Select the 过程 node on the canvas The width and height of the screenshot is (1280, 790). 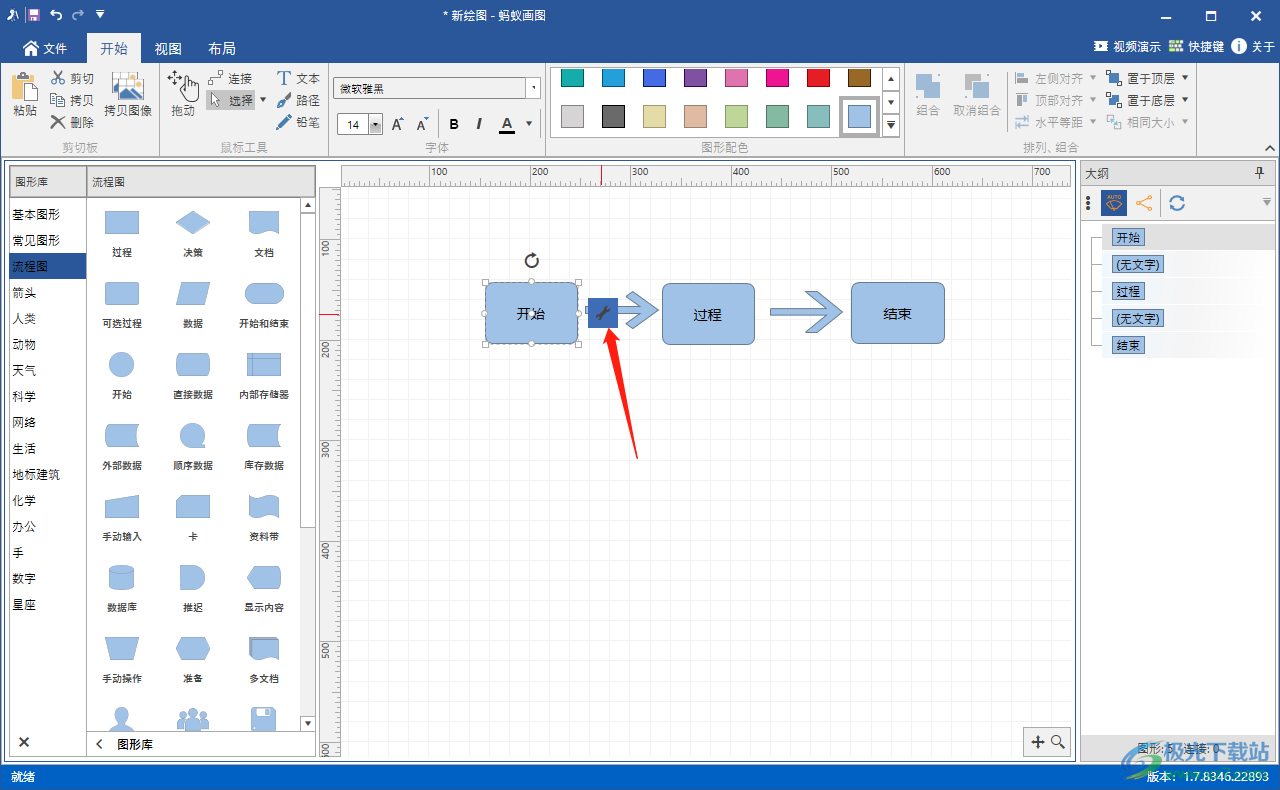pyautogui.click(x=708, y=314)
